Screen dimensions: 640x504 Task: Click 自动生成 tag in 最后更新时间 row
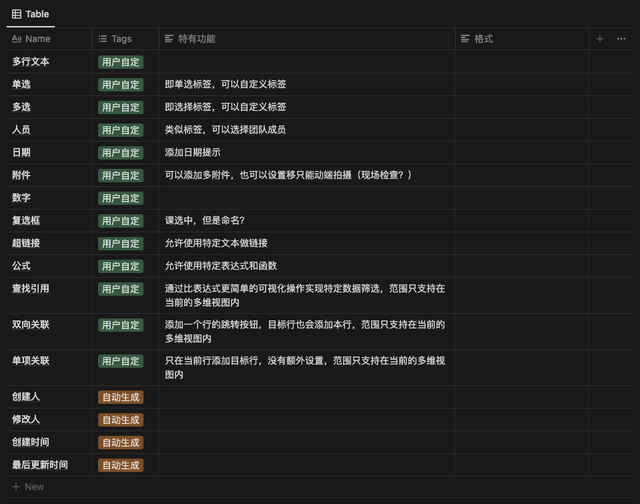pyautogui.click(x=120, y=465)
